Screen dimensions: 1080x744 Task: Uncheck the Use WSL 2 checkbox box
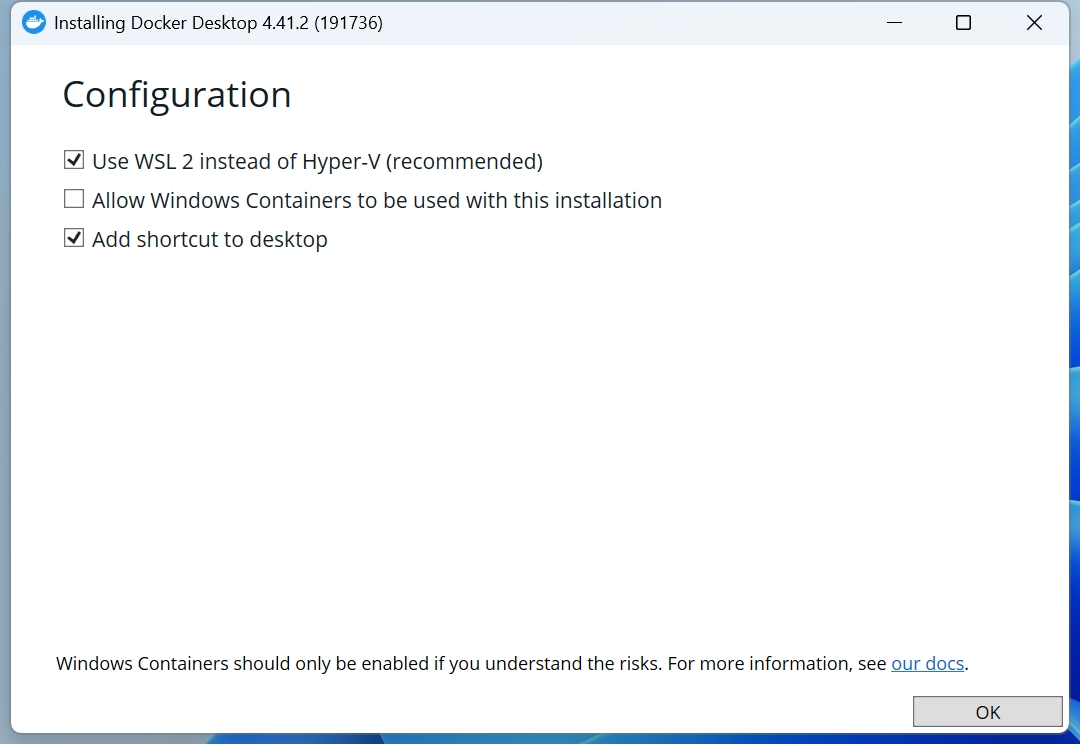coord(74,160)
